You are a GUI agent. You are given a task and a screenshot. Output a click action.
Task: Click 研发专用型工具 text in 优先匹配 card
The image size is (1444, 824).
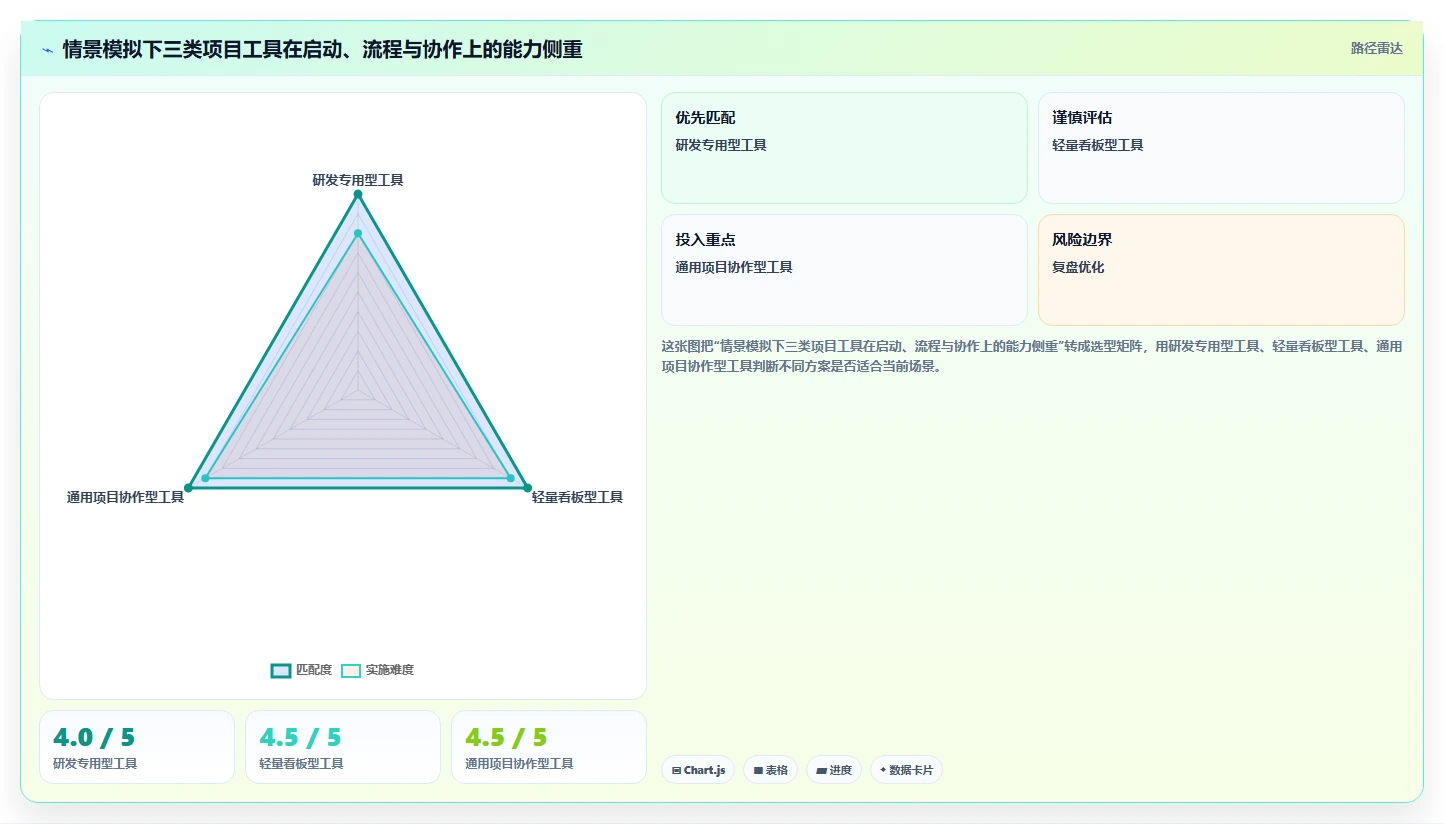pyautogui.click(x=721, y=145)
